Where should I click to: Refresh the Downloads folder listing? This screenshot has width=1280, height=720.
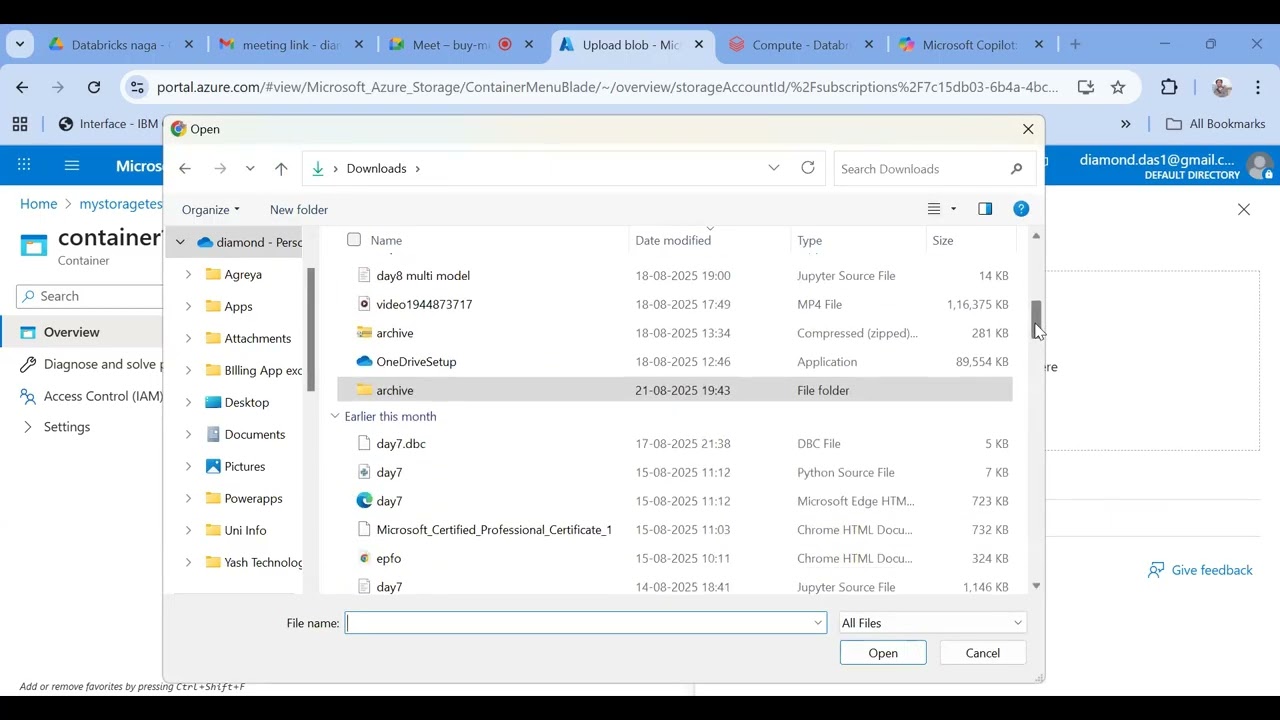[x=808, y=168]
